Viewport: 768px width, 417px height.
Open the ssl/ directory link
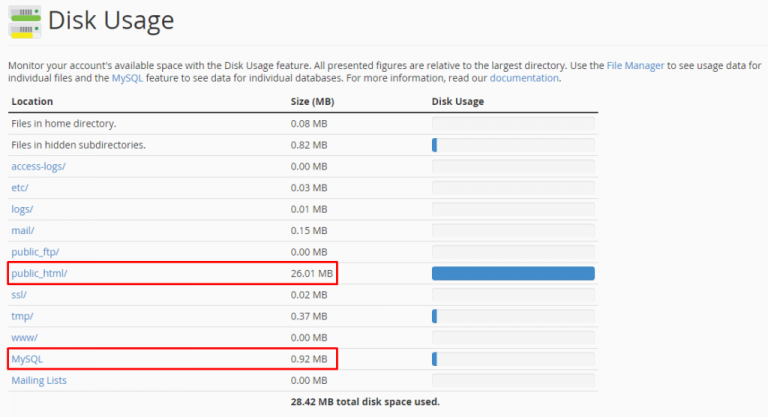point(19,294)
